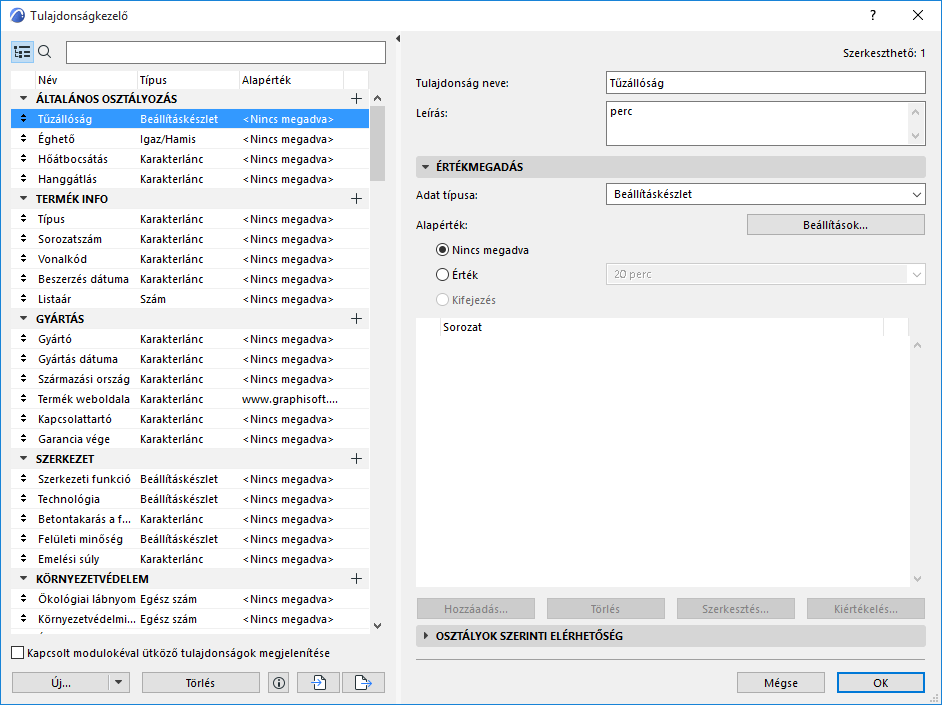The image size is (942, 705).
Task: Click the property list scrollbar thumb
Action: coord(377,144)
